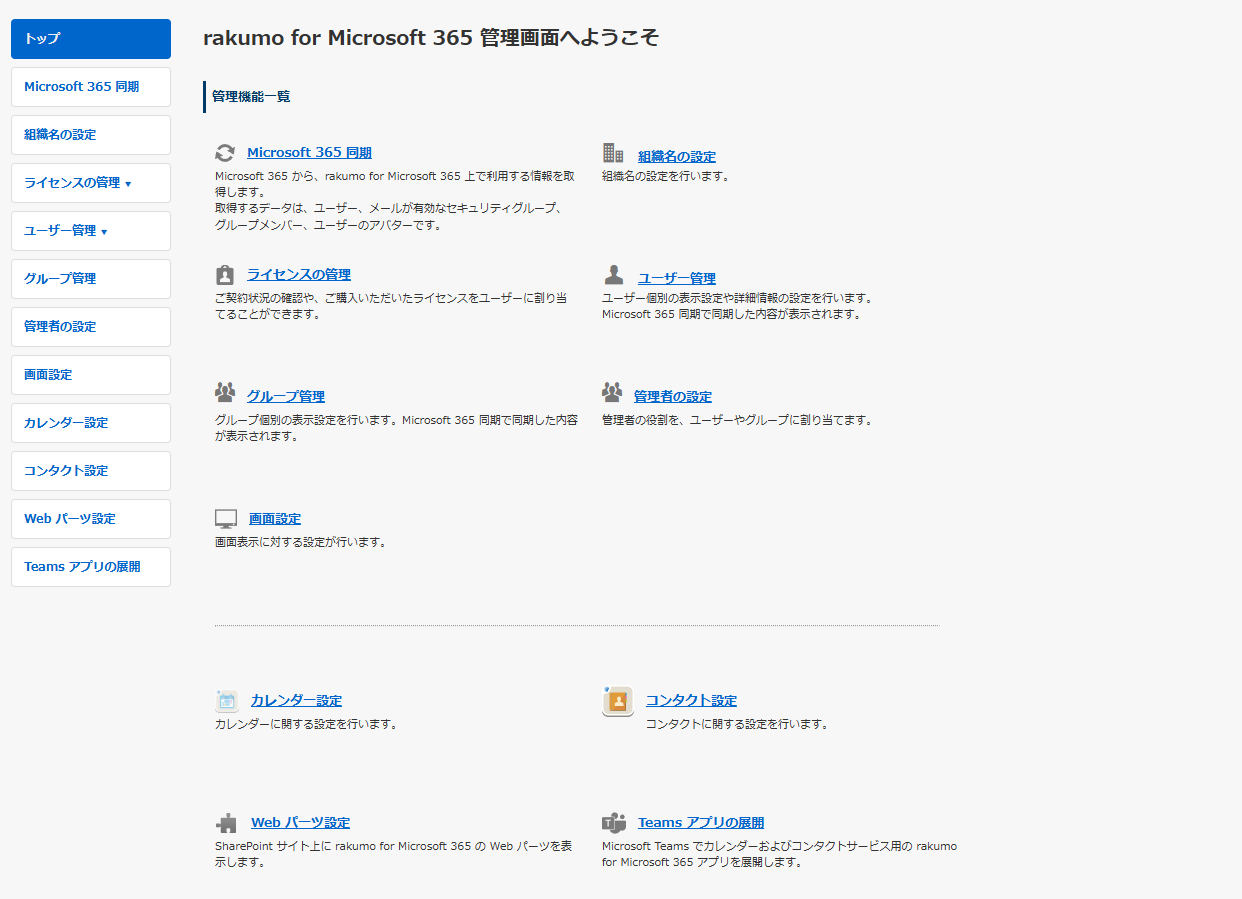The height and width of the screenshot is (899, 1242).
Task: Follow the グループ管理 link in main list
Action: tap(286, 396)
